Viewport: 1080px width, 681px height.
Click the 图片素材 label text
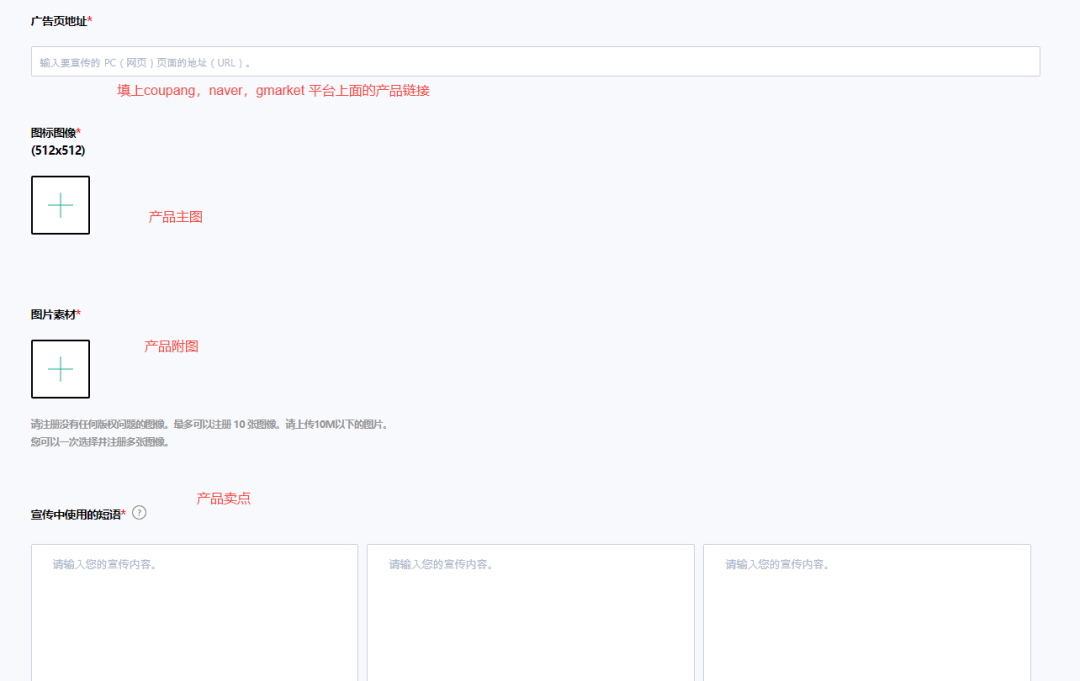56,315
